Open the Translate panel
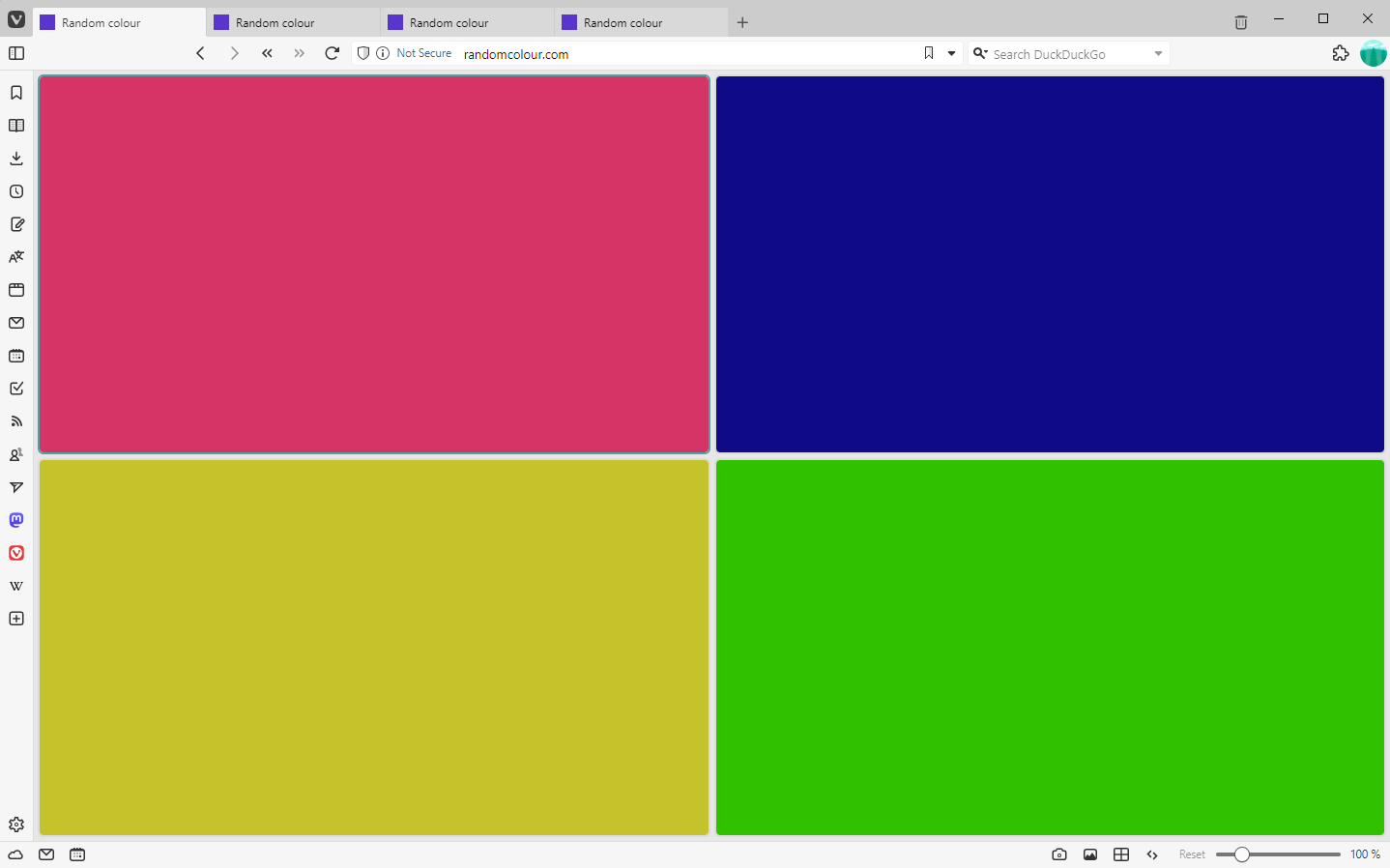This screenshot has width=1390, height=868. (x=16, y=257)
